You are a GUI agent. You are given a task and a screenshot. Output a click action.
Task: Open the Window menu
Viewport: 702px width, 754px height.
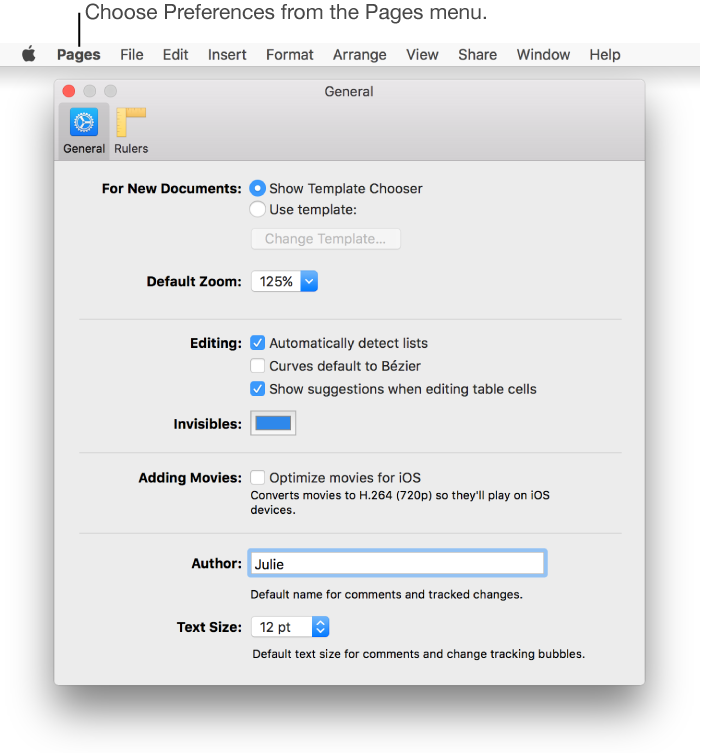pyautogui.click(x=543, y=55)
